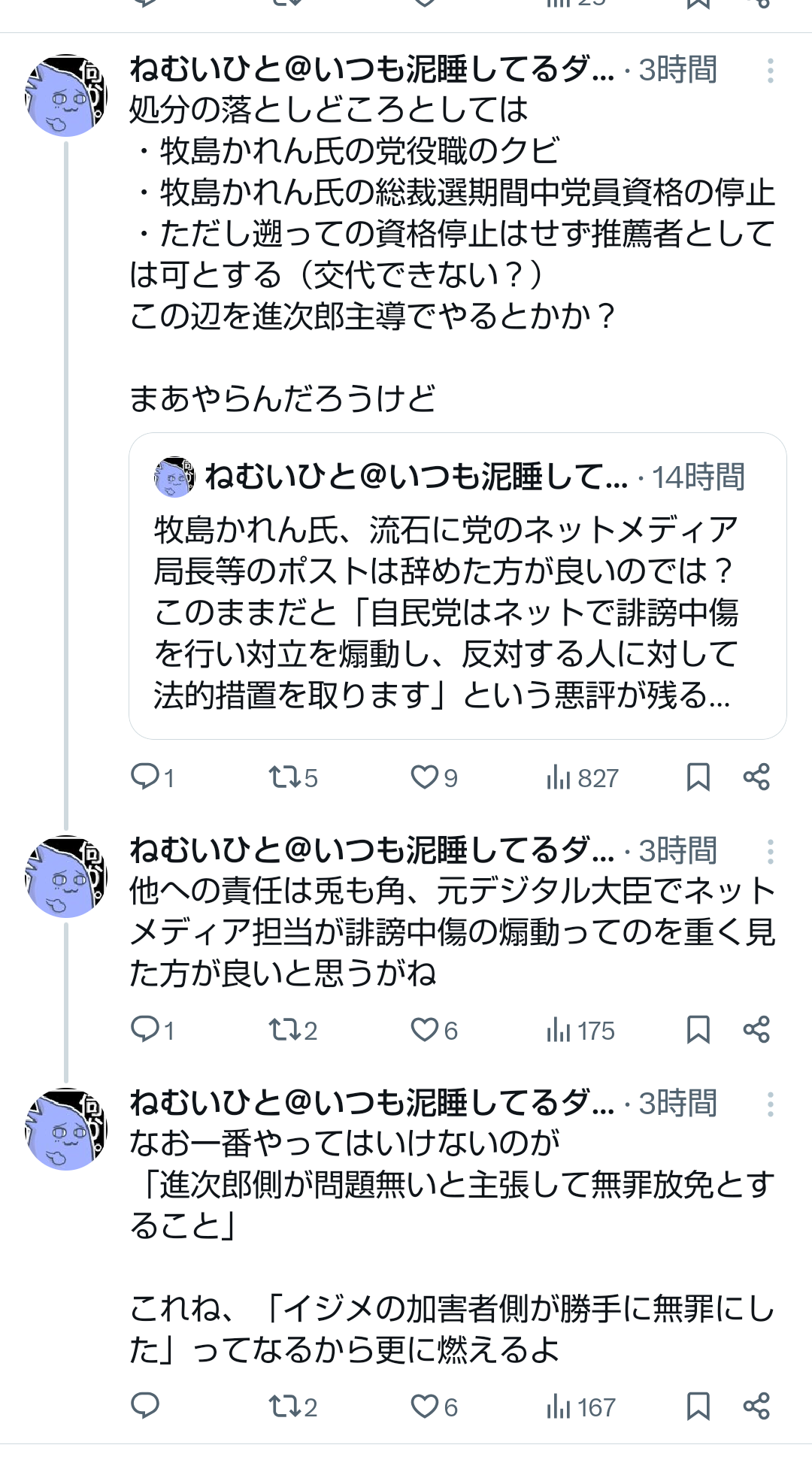Screen dimensions: 812x1460
Task: Open the username link on the 元デジタル大臣 post
Action: [371, 850]
